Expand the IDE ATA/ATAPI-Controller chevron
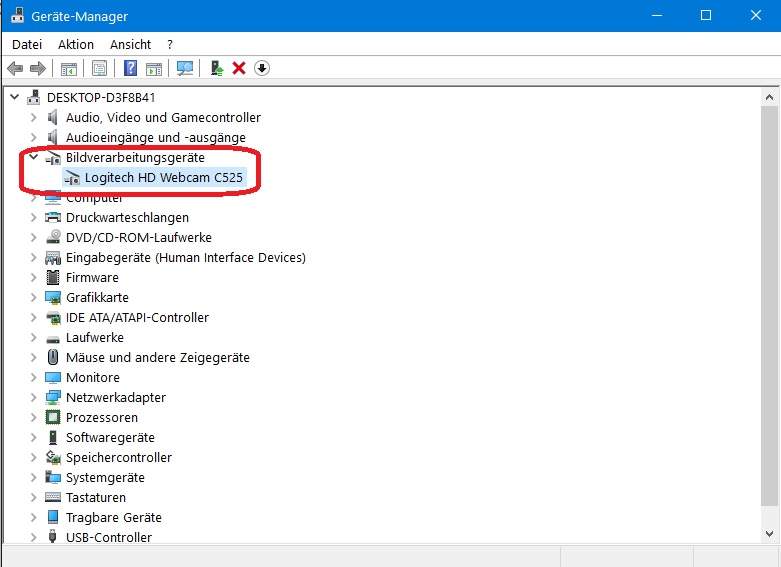 [33, 317]
